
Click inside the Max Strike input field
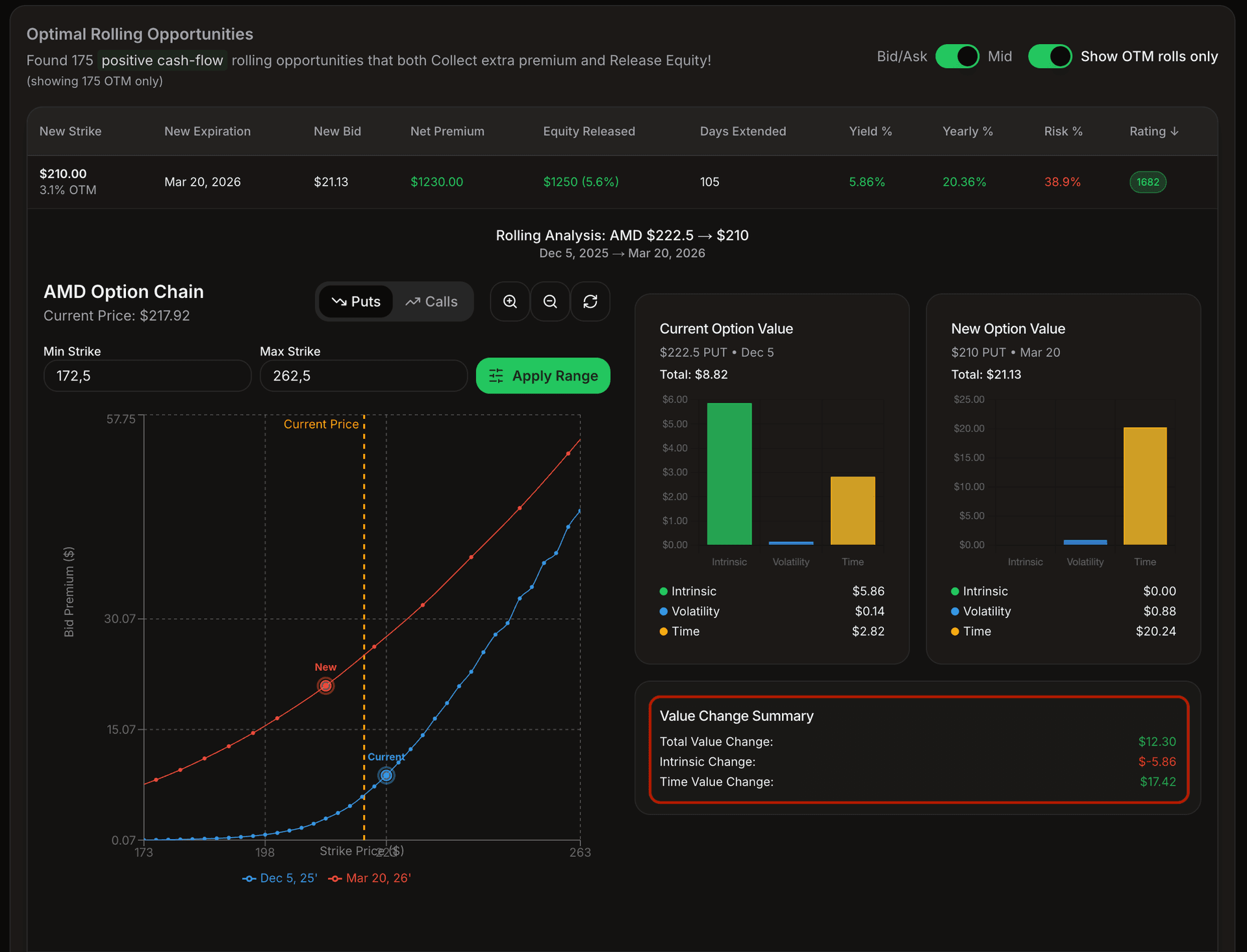363,375
